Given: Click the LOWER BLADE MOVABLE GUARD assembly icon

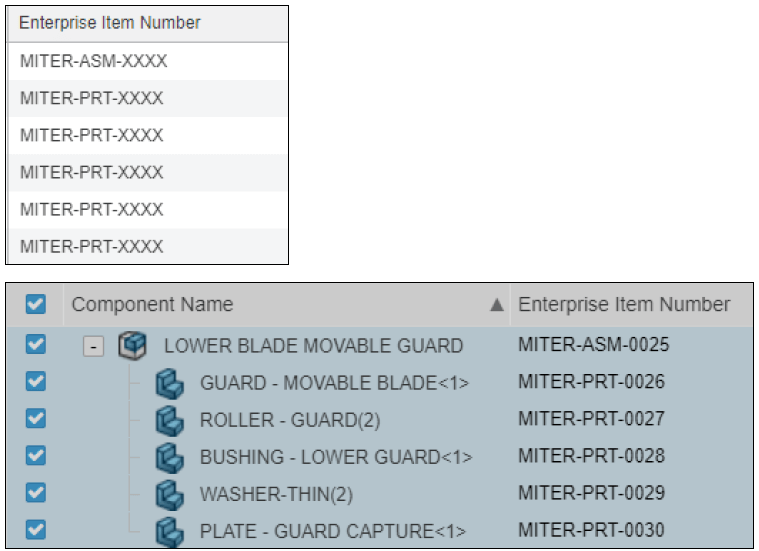Looking at the screenshot, I should [132, 346].
